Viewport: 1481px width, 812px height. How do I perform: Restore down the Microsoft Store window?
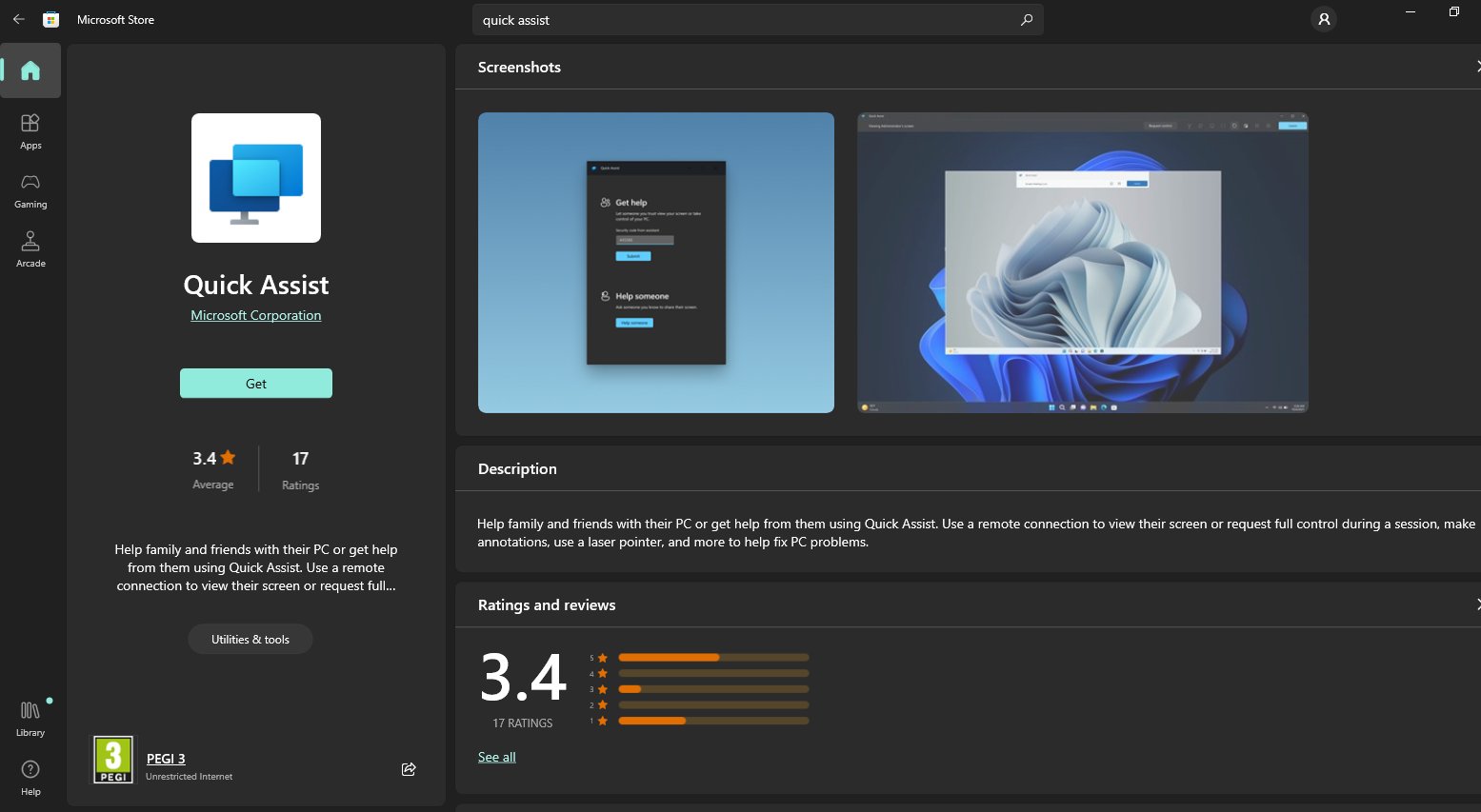1454,11
